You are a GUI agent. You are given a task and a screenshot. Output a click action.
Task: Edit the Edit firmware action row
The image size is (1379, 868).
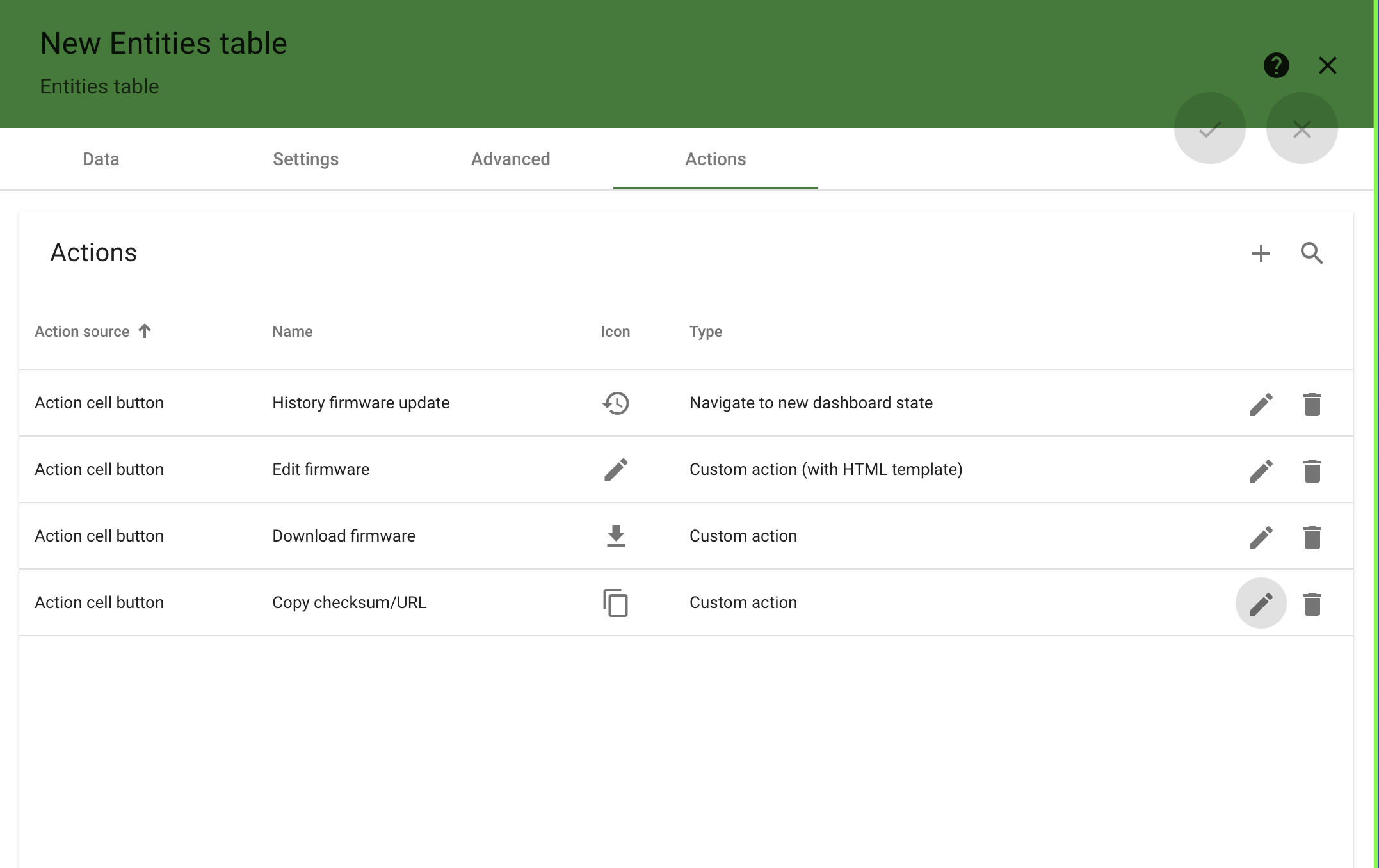coord(1261,470)
